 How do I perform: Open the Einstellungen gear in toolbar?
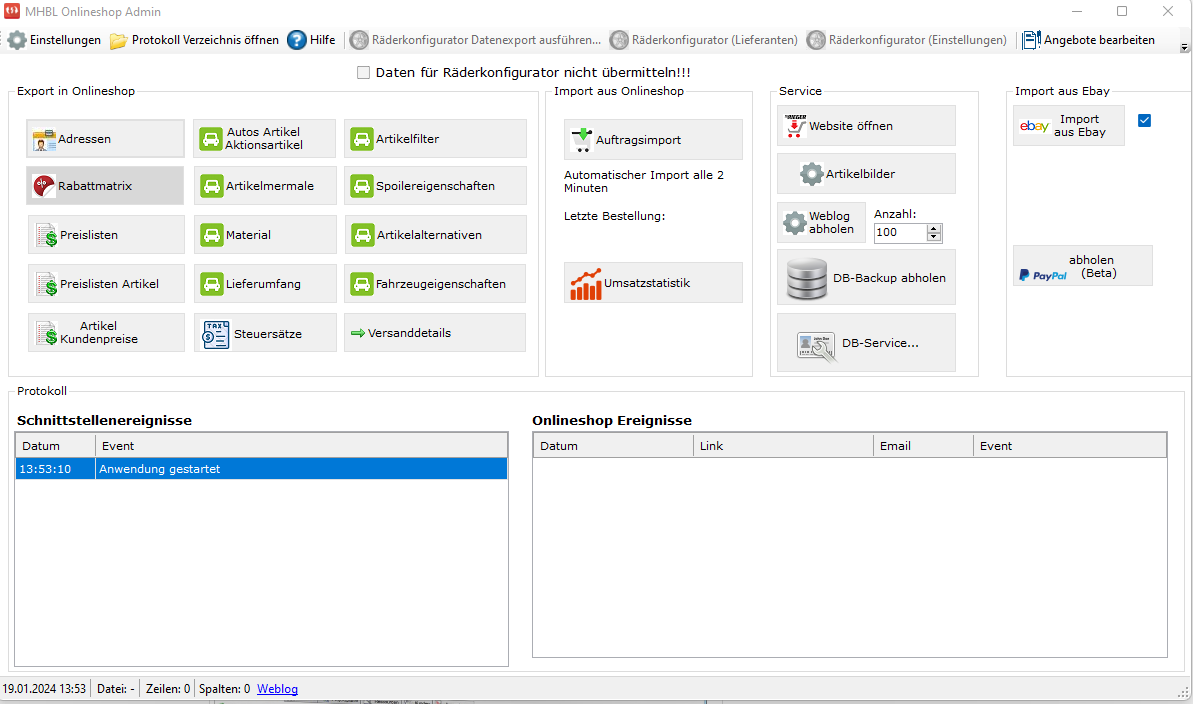17,41
